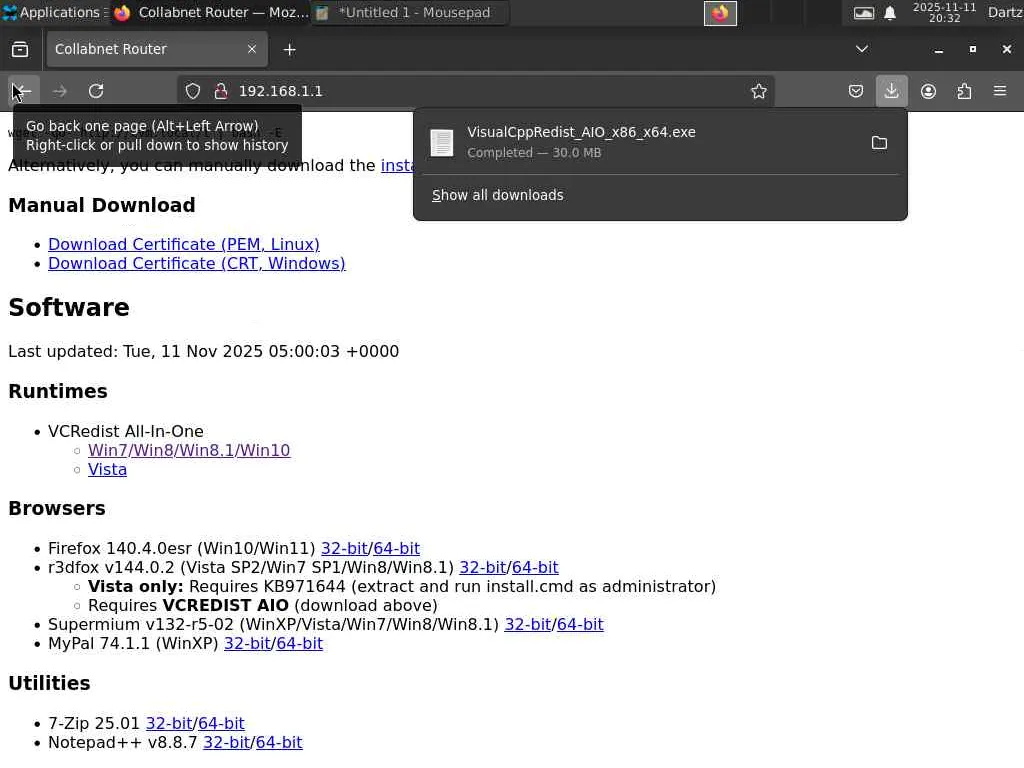Click the network status tray icon

coord(863,13)
